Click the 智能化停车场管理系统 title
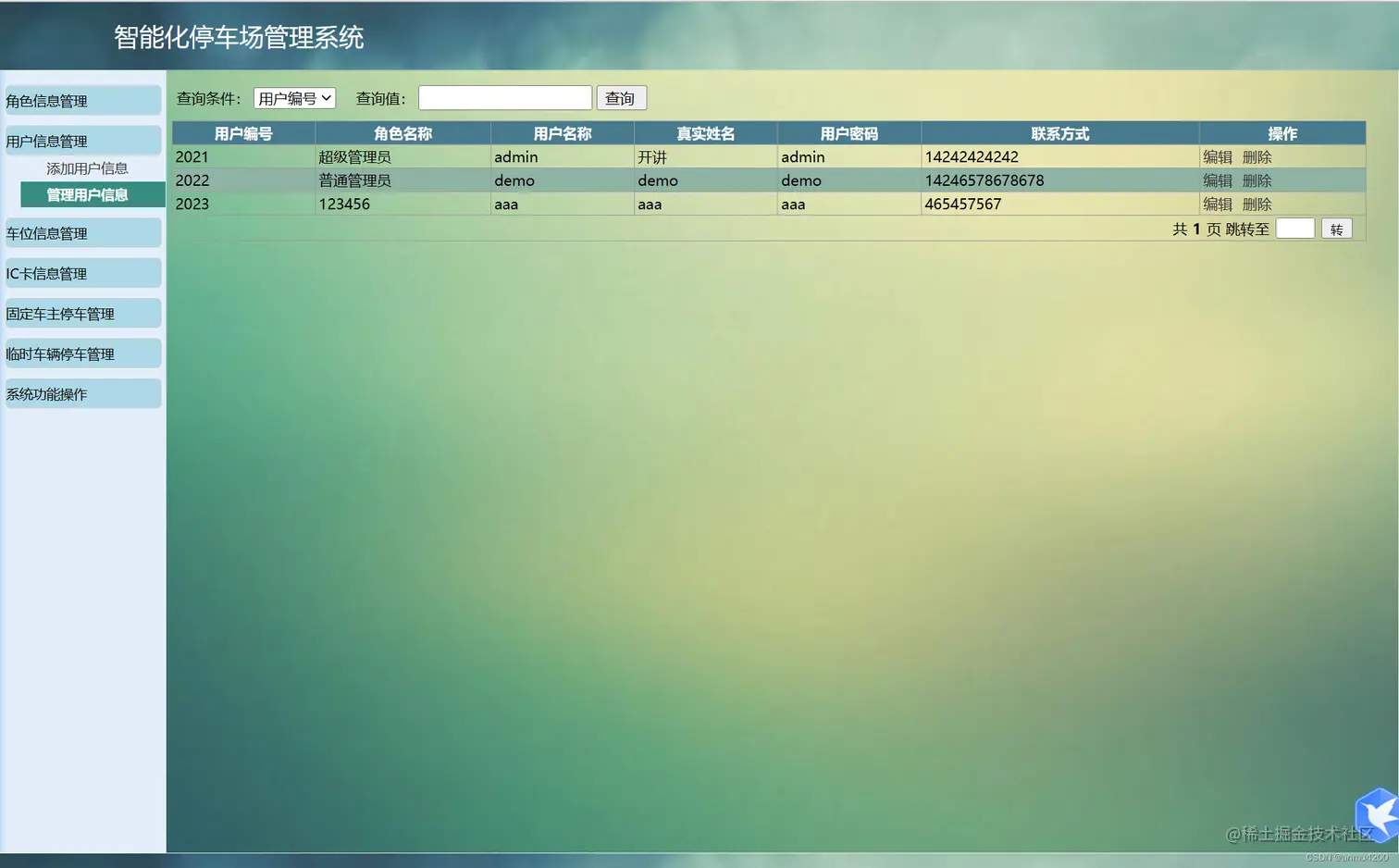Screen dimensions: 1399x868 239,37
